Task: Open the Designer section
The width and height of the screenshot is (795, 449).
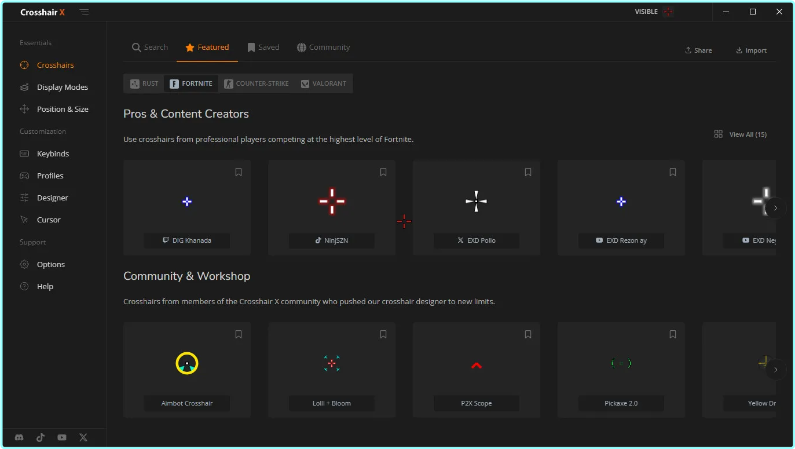Action: tap(52, 198)
